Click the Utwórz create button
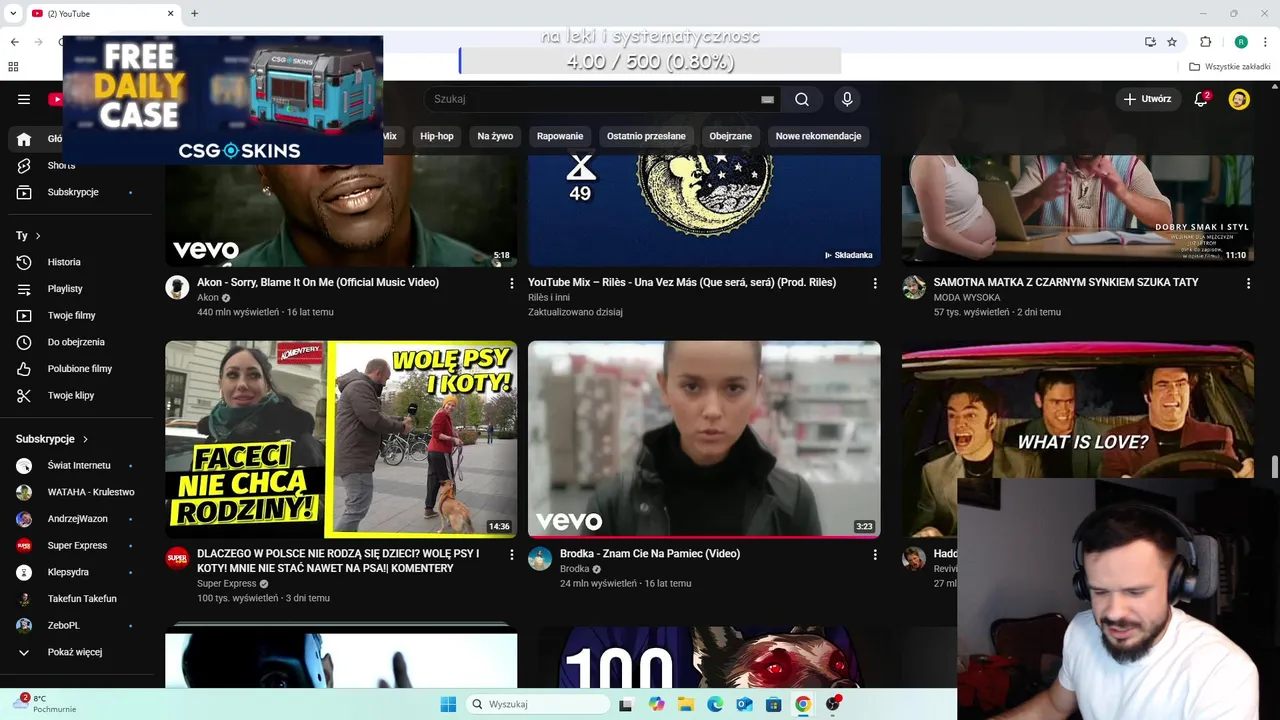 coord(1147,99)
